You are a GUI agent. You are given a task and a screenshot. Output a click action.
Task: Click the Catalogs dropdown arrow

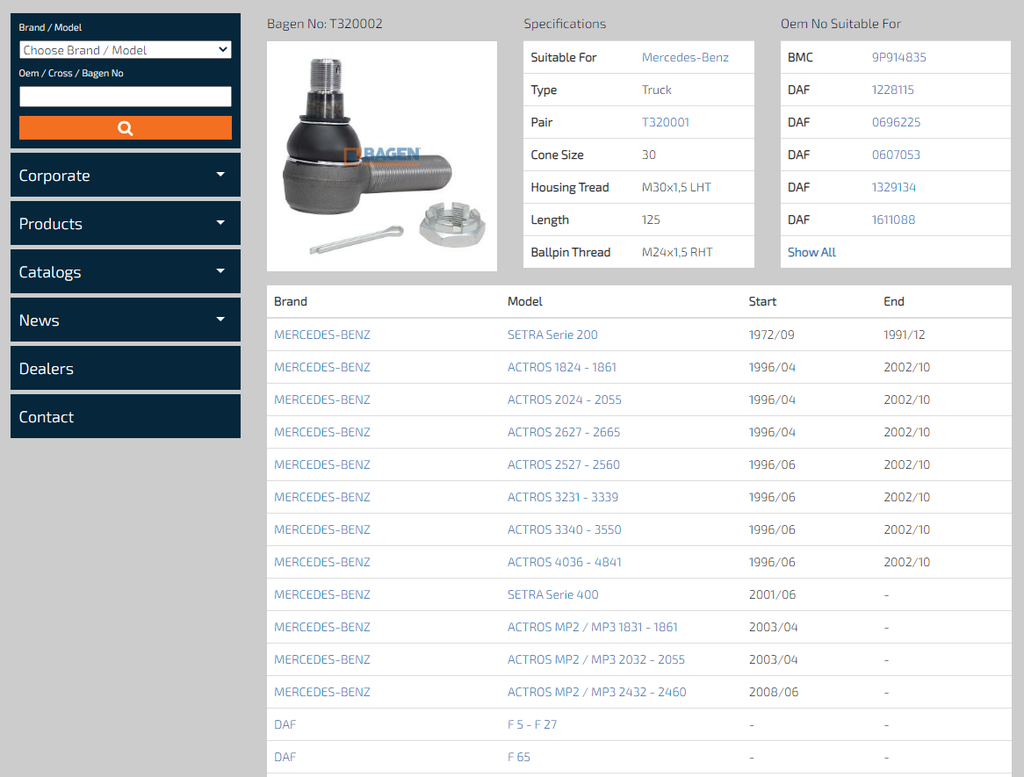pos(221,271)
